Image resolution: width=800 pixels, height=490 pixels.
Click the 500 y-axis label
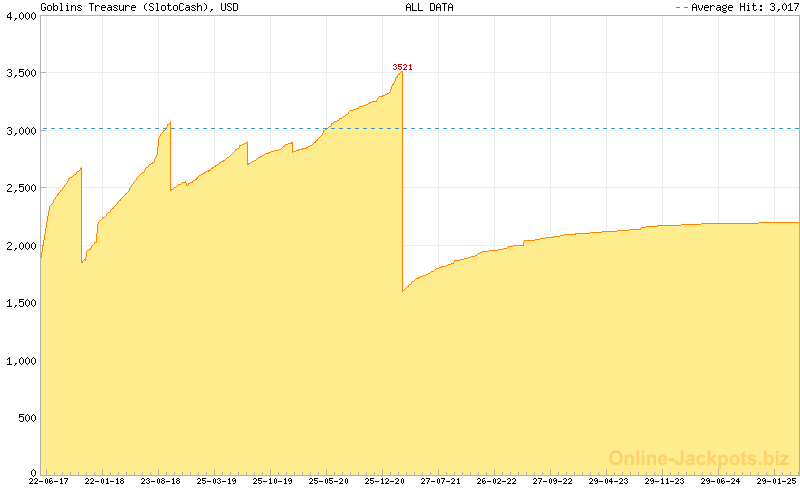[x=25, y=417]
